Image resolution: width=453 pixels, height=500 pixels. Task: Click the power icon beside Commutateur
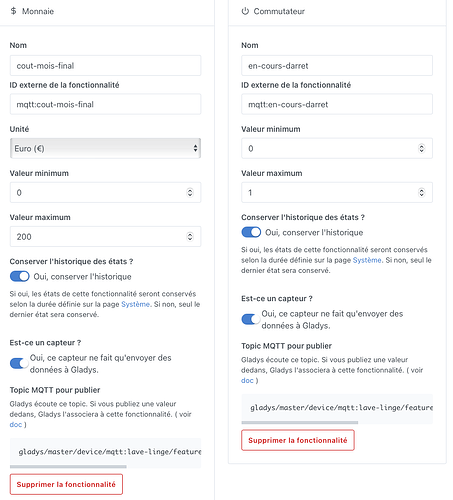(x=245, y=11)
